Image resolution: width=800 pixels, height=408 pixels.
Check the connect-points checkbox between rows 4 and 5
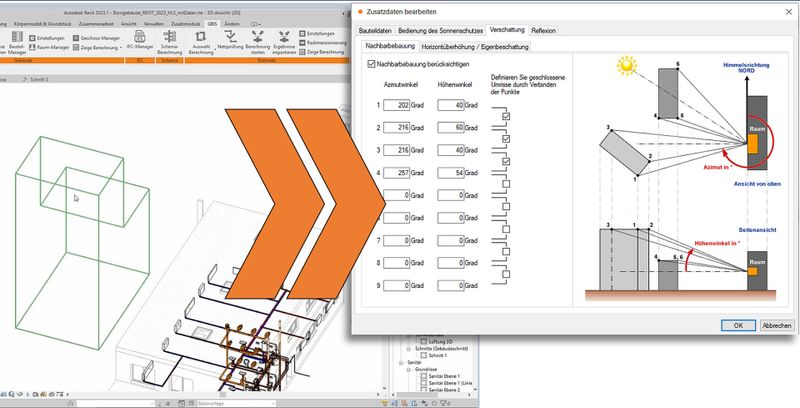[507, 184]
